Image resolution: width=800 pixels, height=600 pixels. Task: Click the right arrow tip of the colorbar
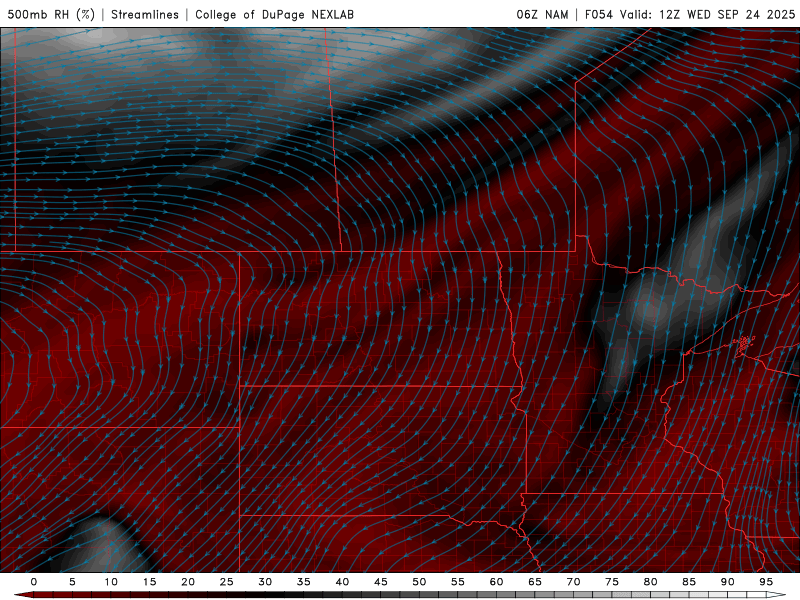tap(777, 595)
